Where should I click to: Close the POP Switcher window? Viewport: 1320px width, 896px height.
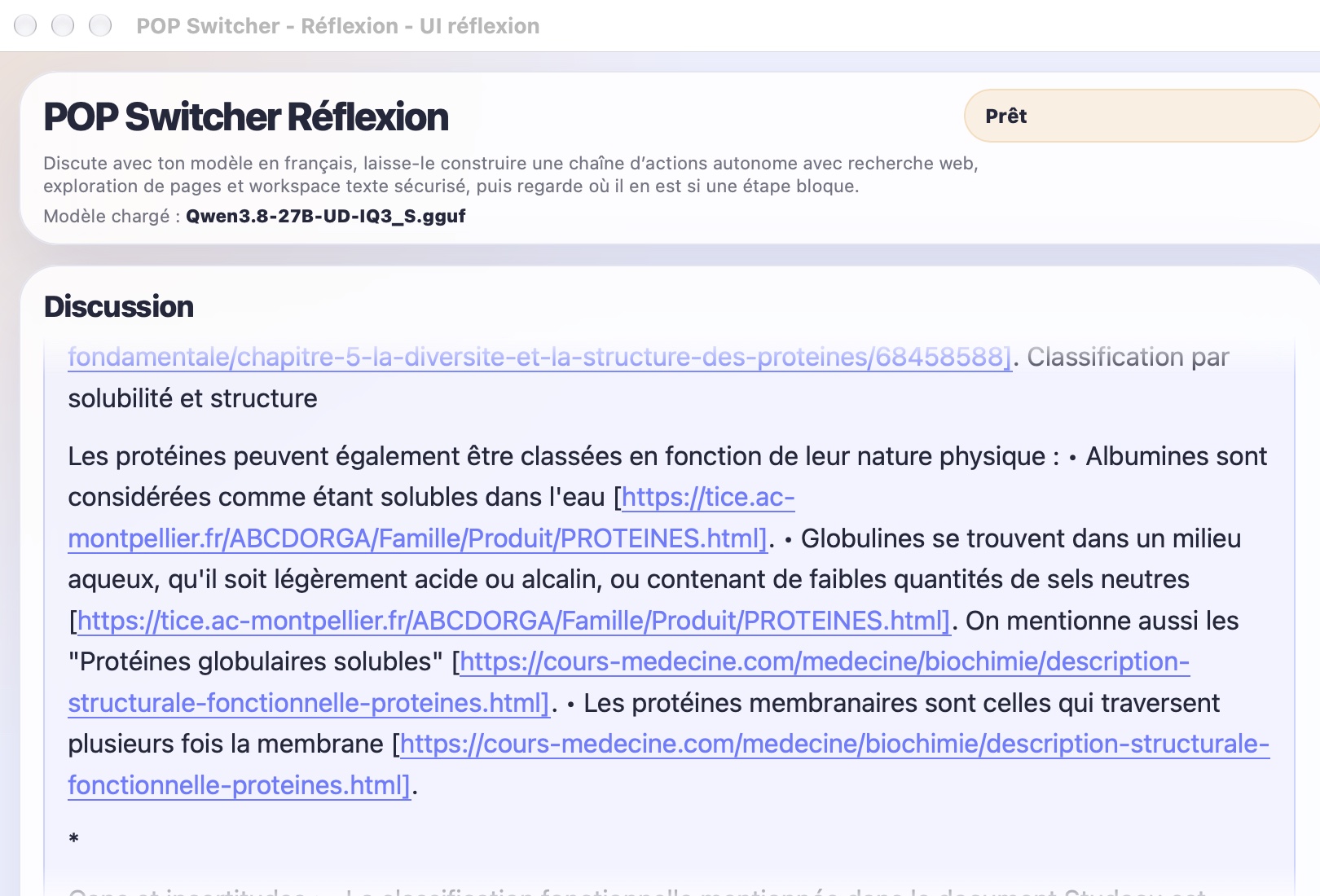(x=25, y=25)
